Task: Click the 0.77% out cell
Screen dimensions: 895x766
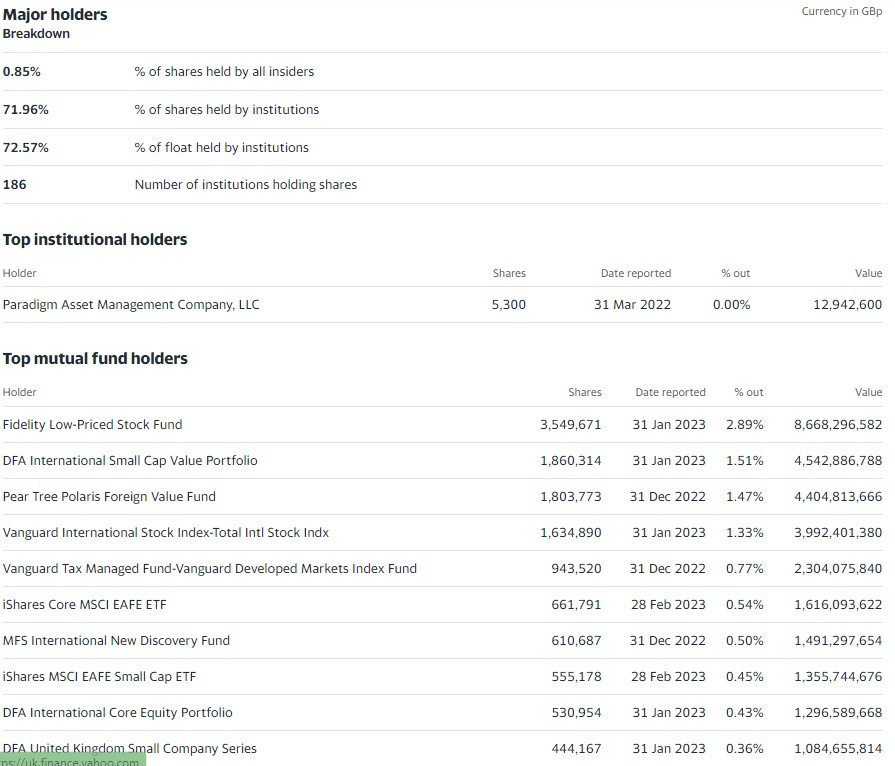Action: pos(744,569)
